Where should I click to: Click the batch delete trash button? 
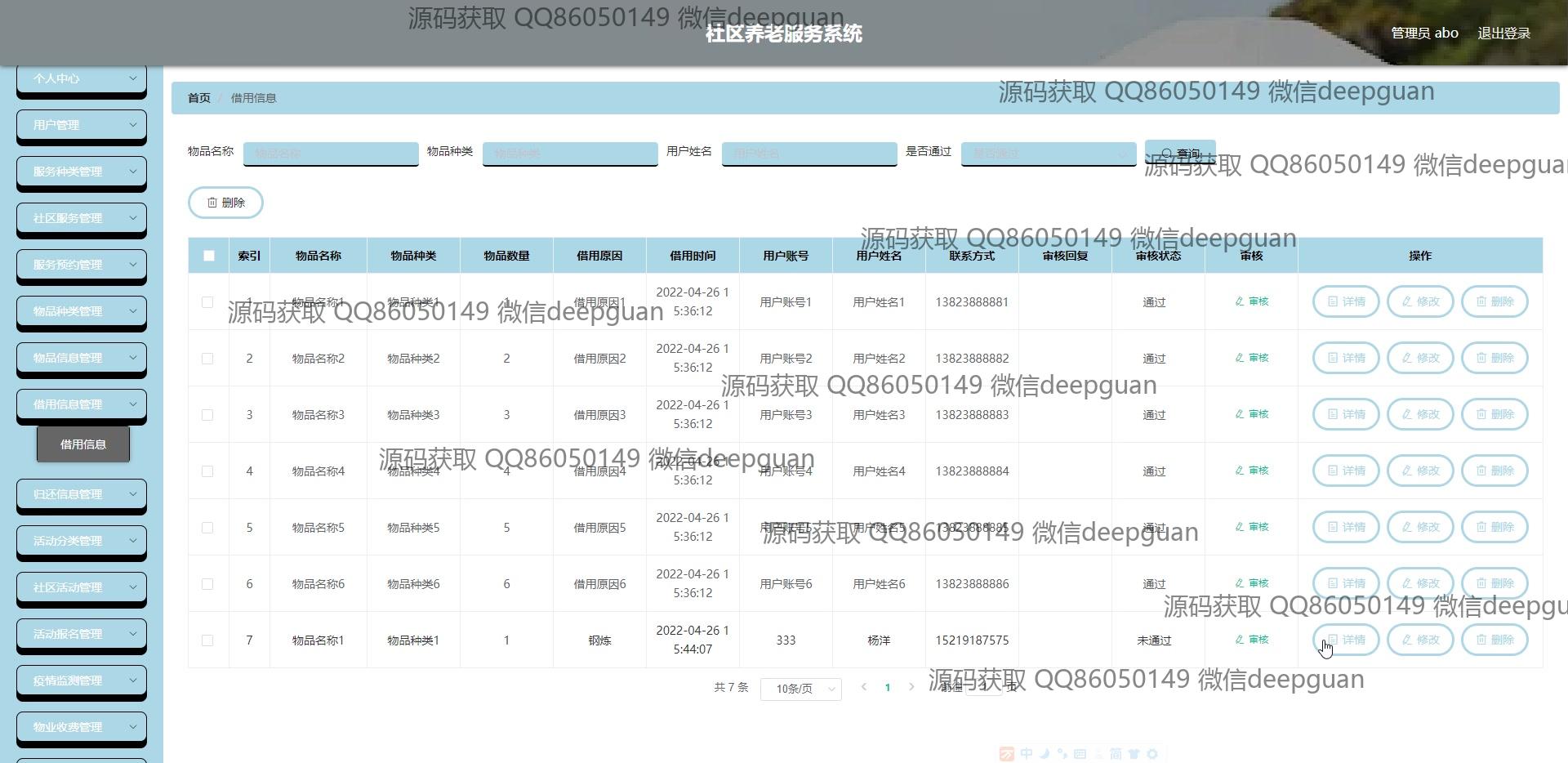pyautogui.click(x=225, y=203)
